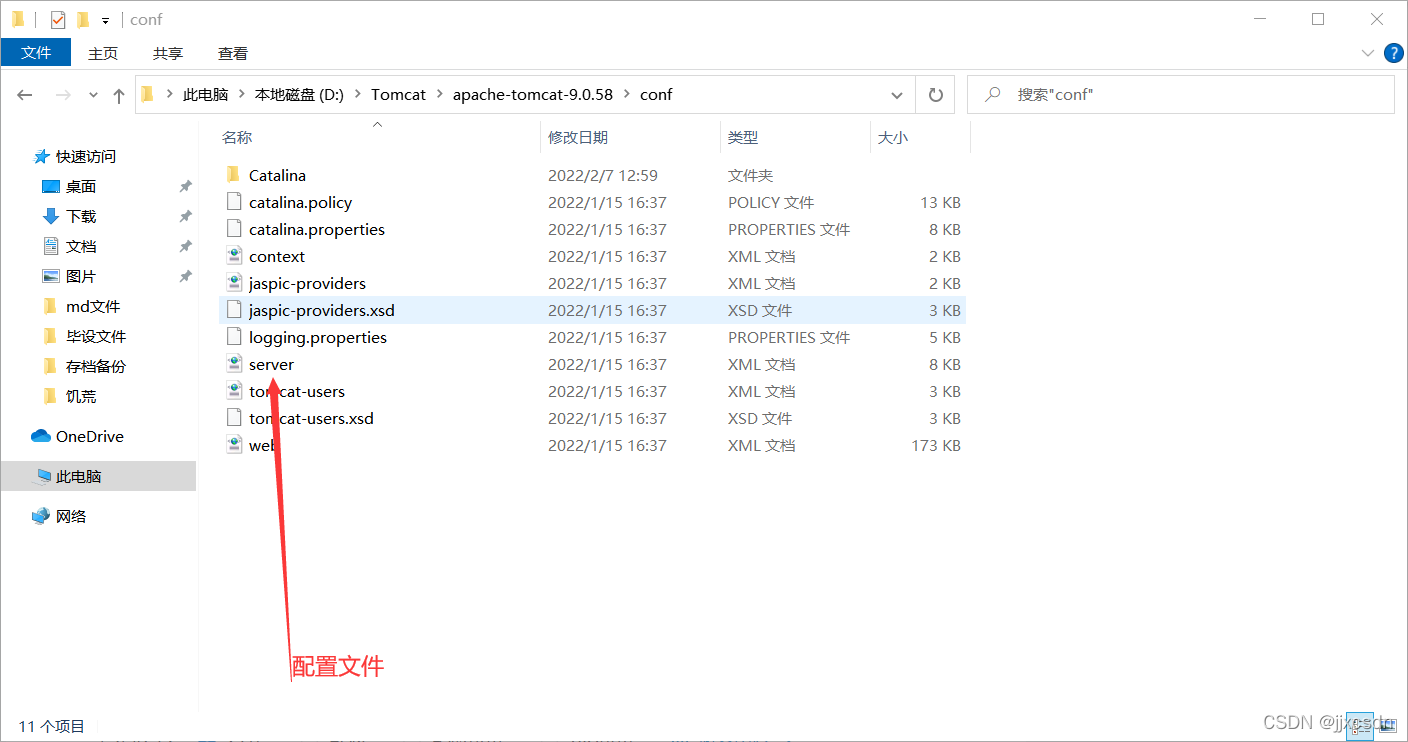Open 文档 in the navigation pane

(x=81, y=246)
